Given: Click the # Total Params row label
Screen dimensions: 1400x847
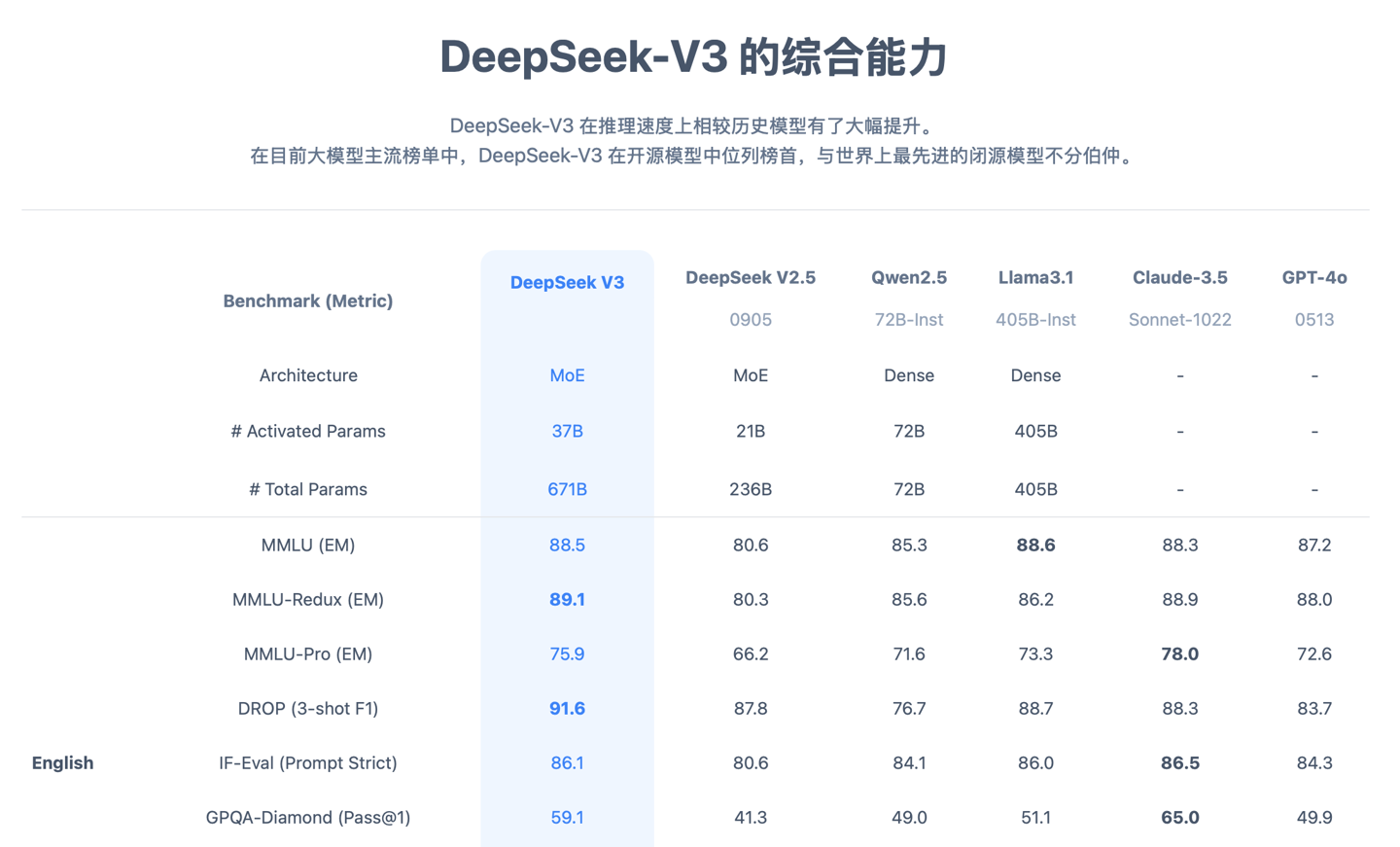Looking at the screenshot, I should click(307, 489).
